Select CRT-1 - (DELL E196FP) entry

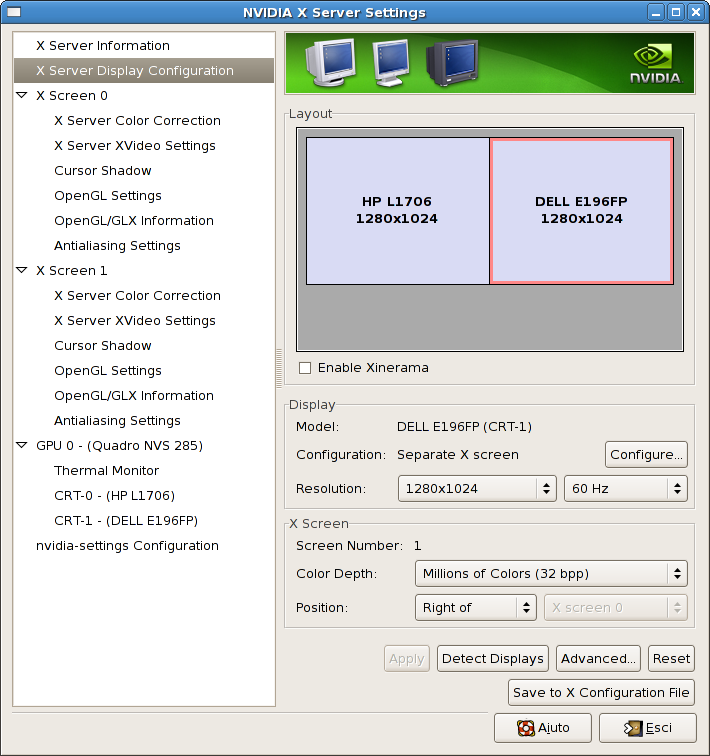(x=126, y=521)
